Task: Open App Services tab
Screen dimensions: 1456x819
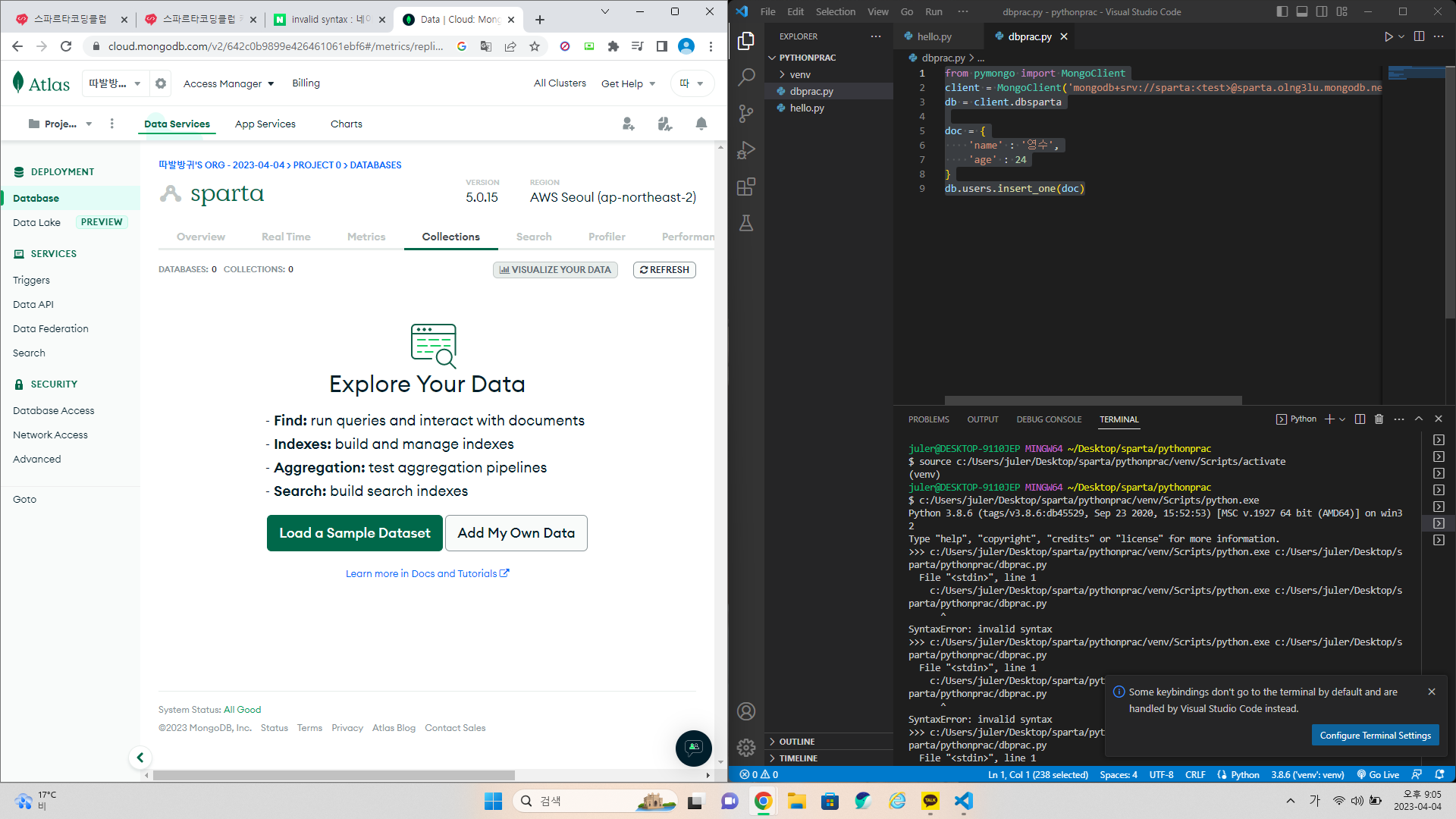Action: tap(265, 124)
